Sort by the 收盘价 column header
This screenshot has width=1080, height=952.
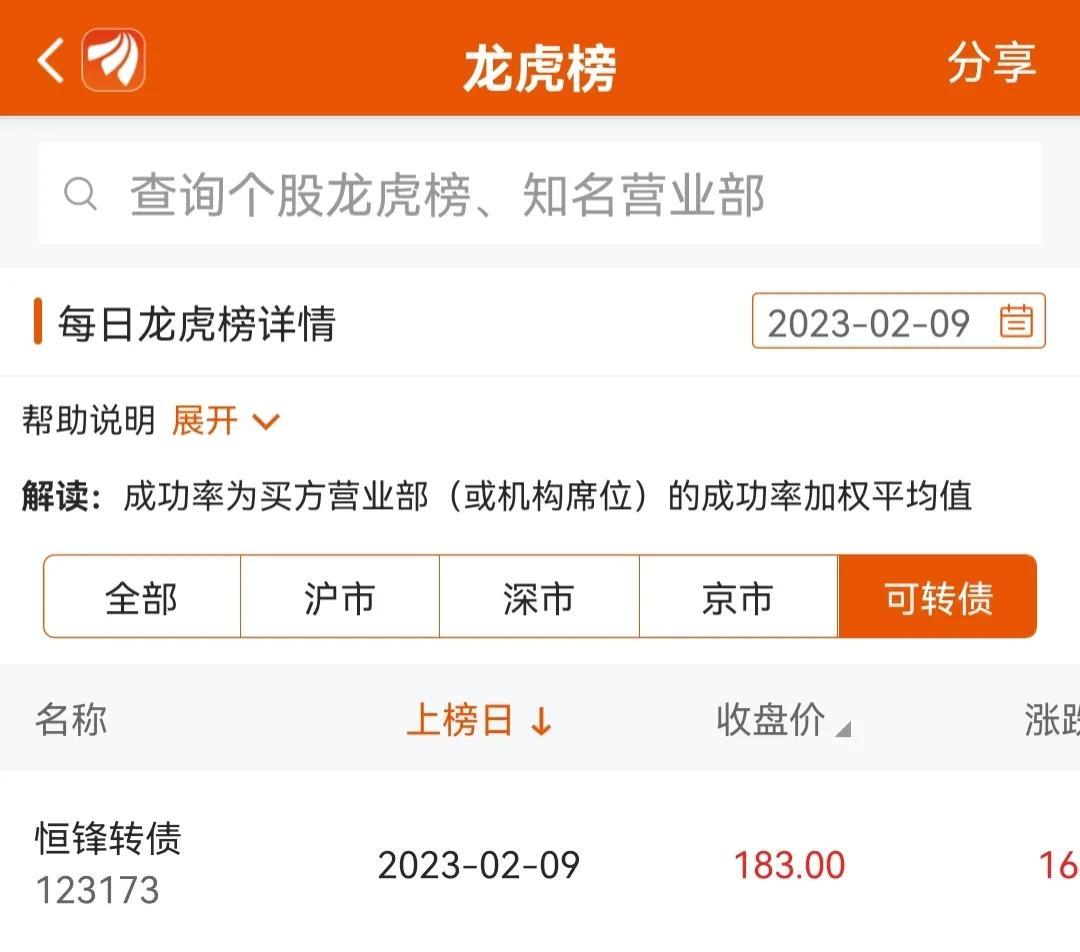click(x=770, y=721)
